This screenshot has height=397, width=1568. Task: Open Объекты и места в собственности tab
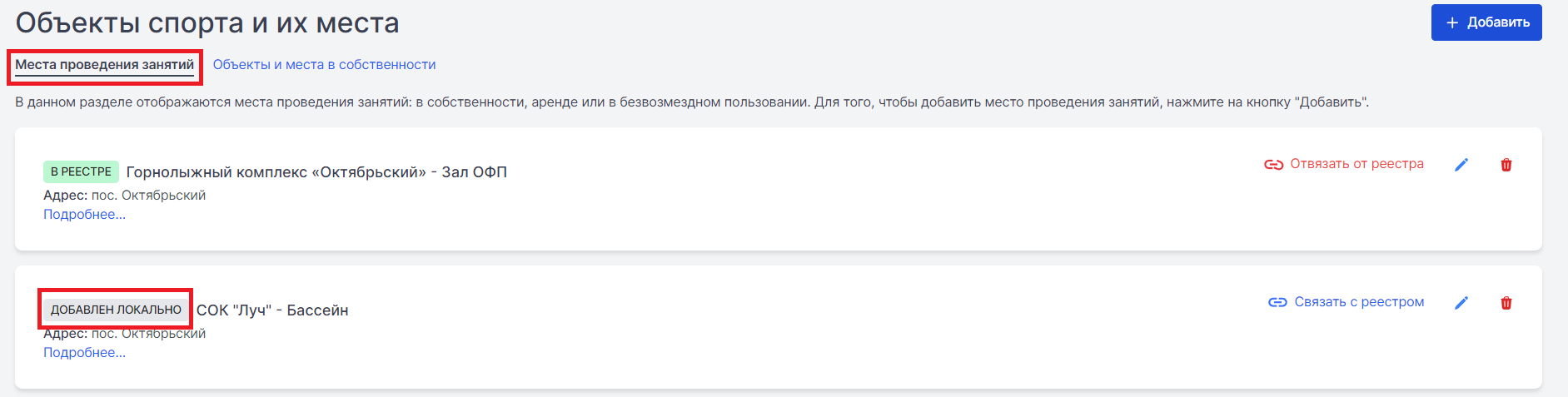[324, 65]
